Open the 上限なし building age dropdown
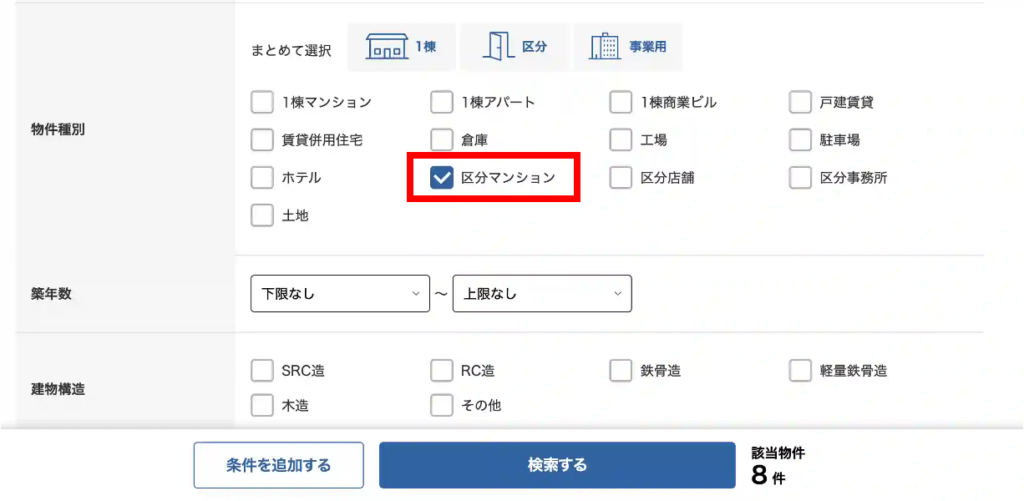1024x501 pixels. coord(542,294)
